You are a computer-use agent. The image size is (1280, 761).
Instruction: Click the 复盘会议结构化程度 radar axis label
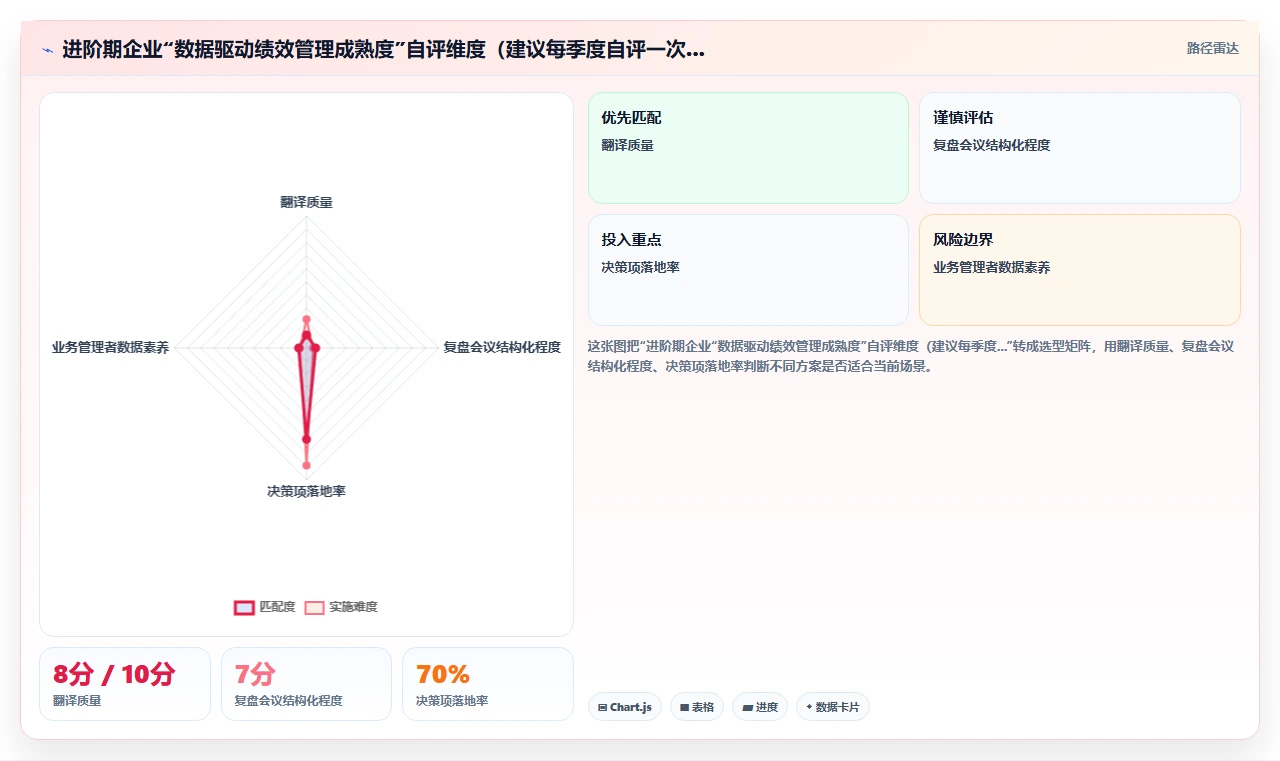click(x=502, y=348)
